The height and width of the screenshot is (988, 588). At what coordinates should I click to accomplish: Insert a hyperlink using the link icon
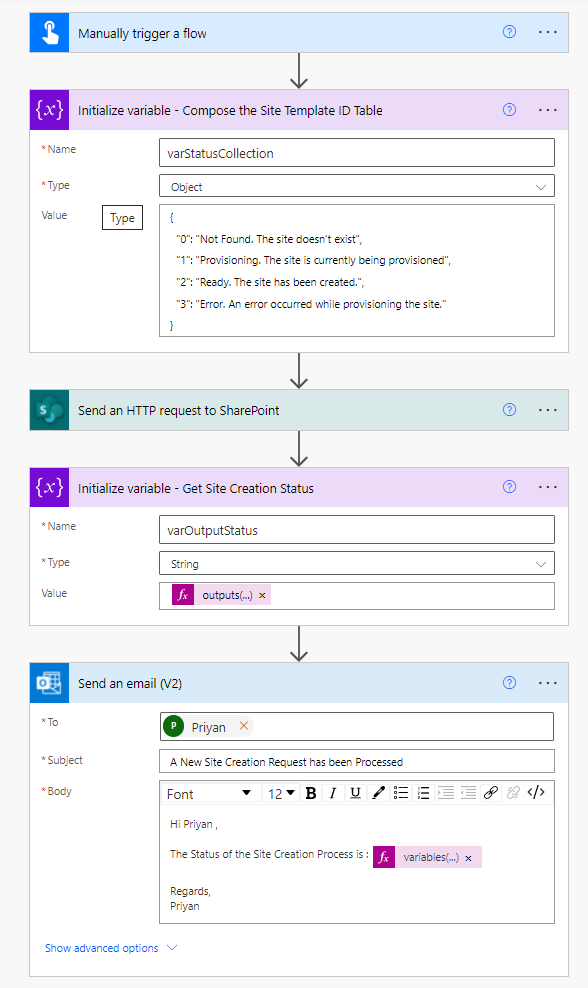(491, 793)
